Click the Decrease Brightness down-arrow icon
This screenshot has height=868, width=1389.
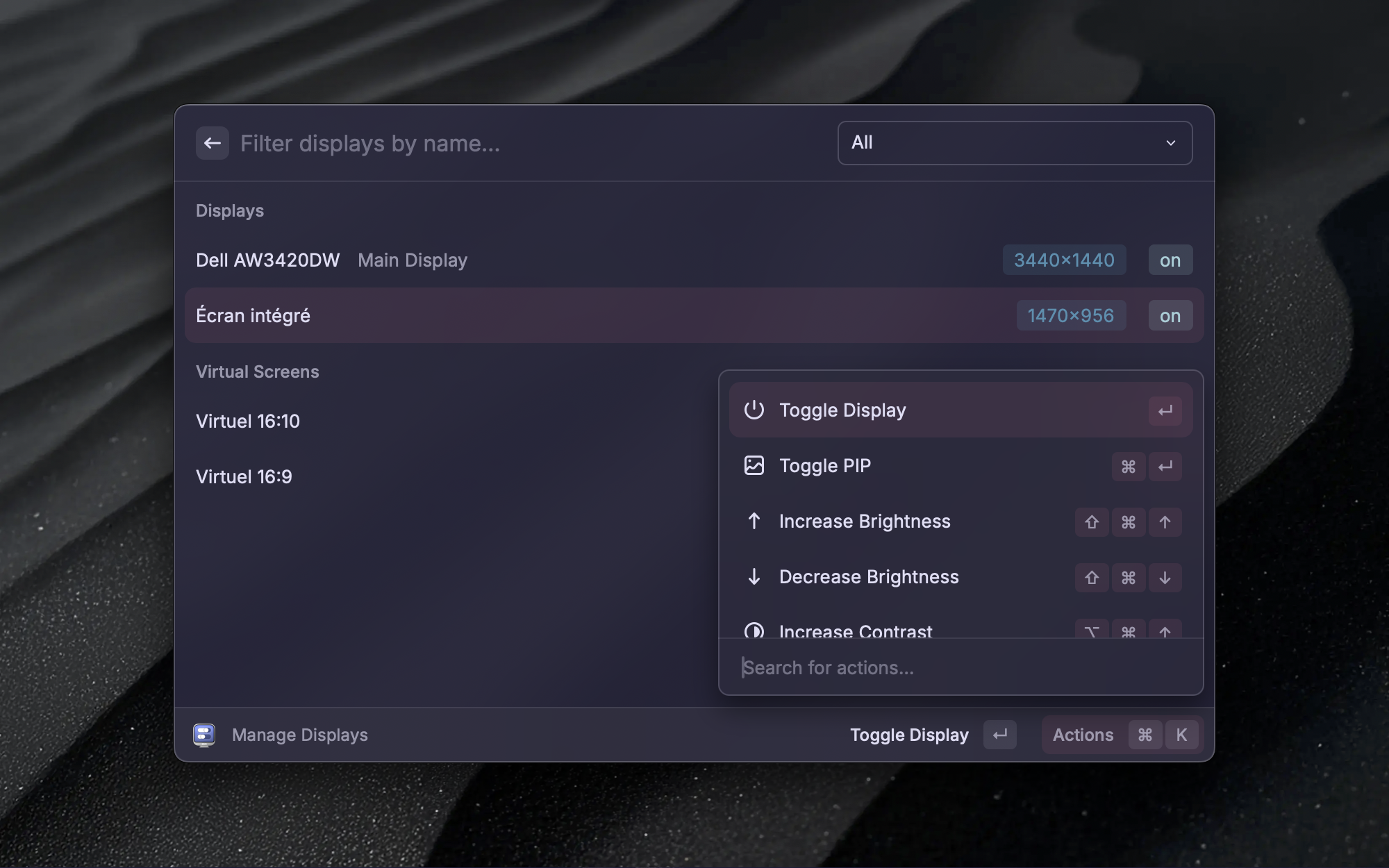tap(754, 576)
